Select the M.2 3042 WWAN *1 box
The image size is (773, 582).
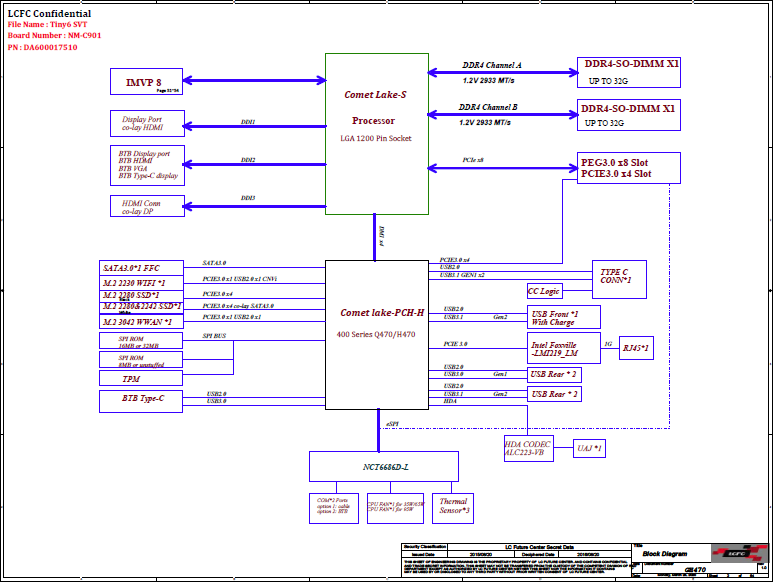[141, 322]
